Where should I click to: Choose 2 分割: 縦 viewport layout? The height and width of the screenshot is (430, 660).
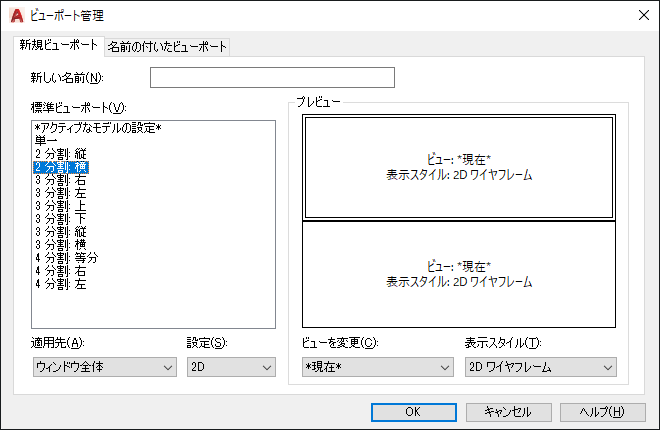[x=61, y=154]
